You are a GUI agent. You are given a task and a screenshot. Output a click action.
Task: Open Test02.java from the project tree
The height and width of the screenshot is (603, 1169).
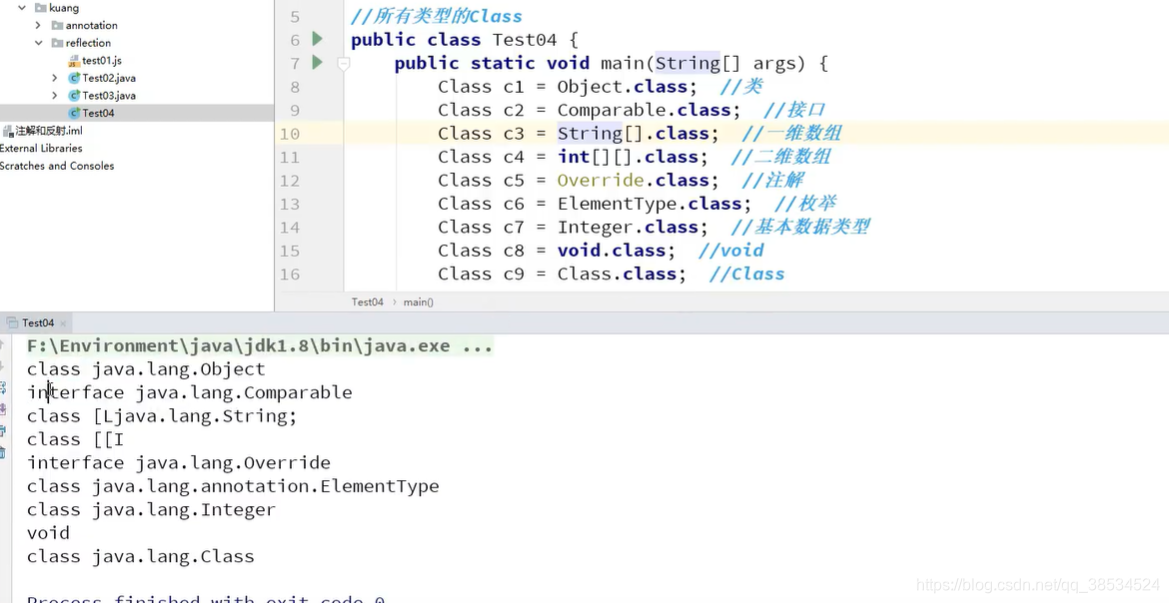(109, 78)
